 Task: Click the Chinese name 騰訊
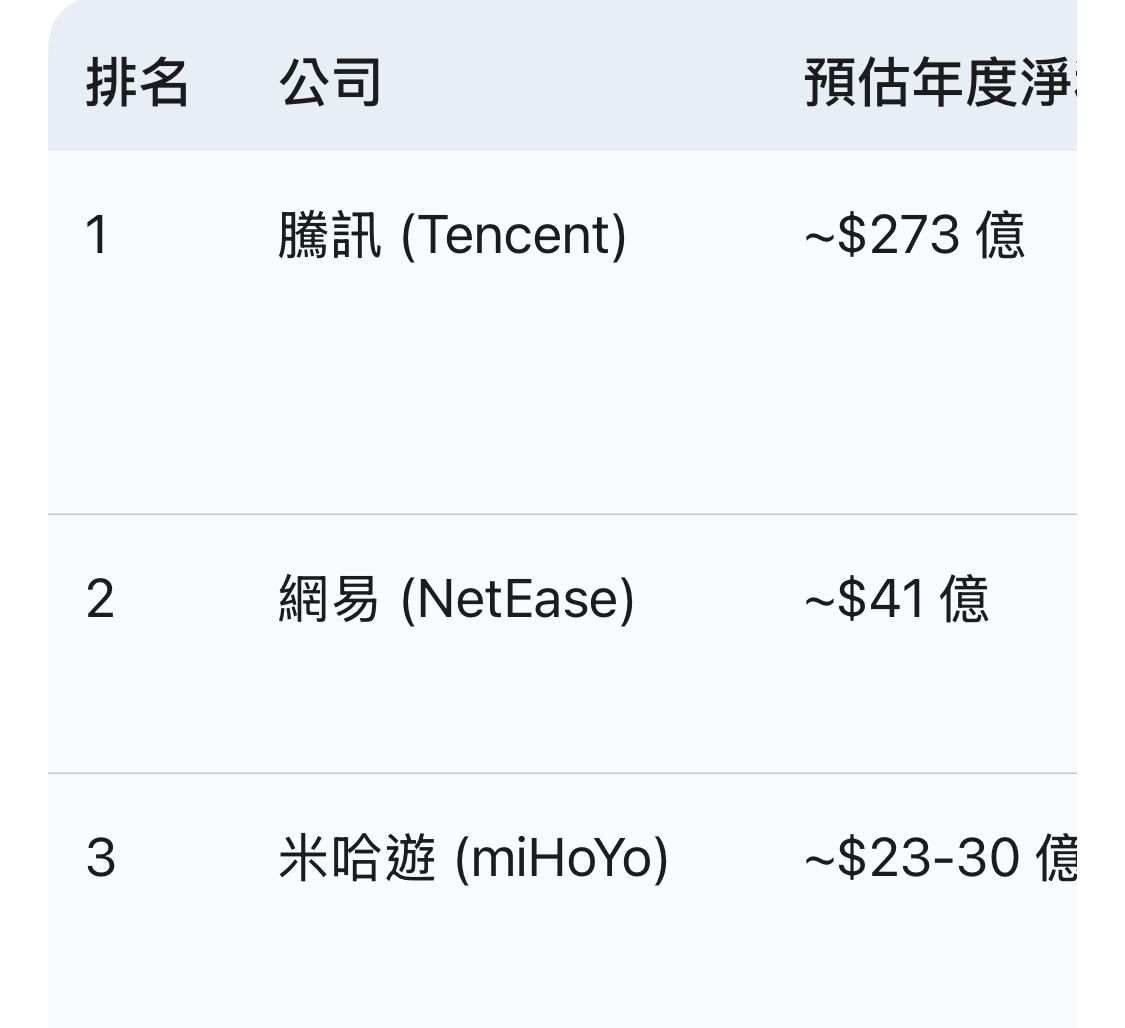coord(330,237)
